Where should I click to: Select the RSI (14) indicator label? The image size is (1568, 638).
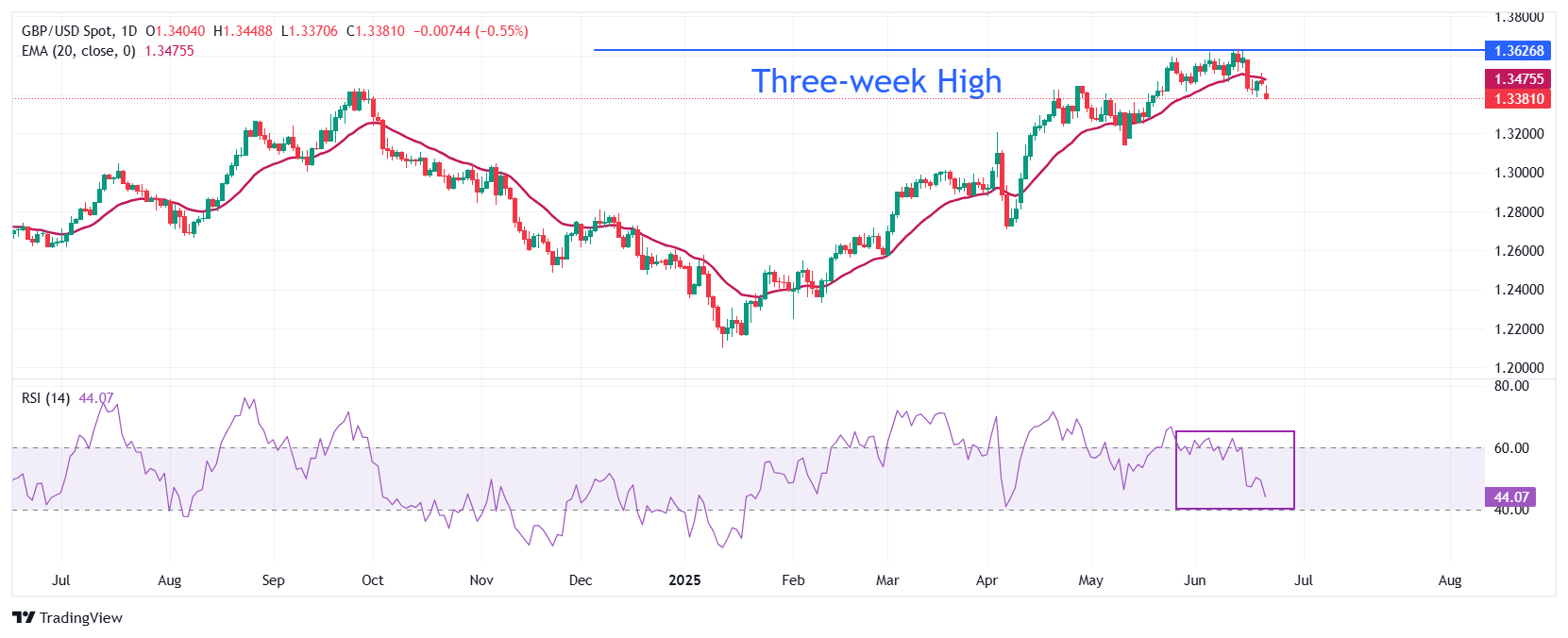[x=45, y=398]
